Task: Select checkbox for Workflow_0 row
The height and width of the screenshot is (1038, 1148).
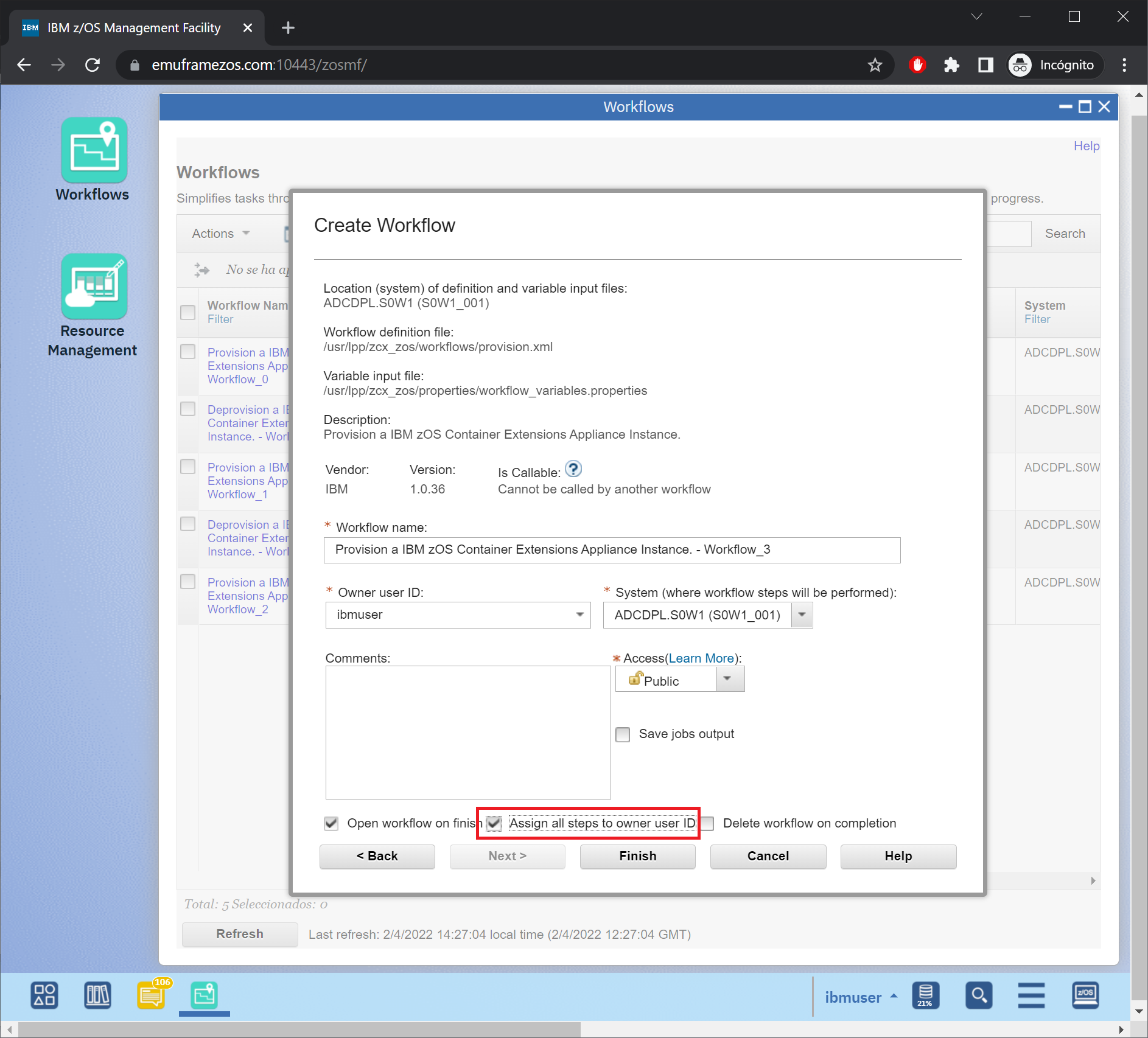Action: (188, 352)
